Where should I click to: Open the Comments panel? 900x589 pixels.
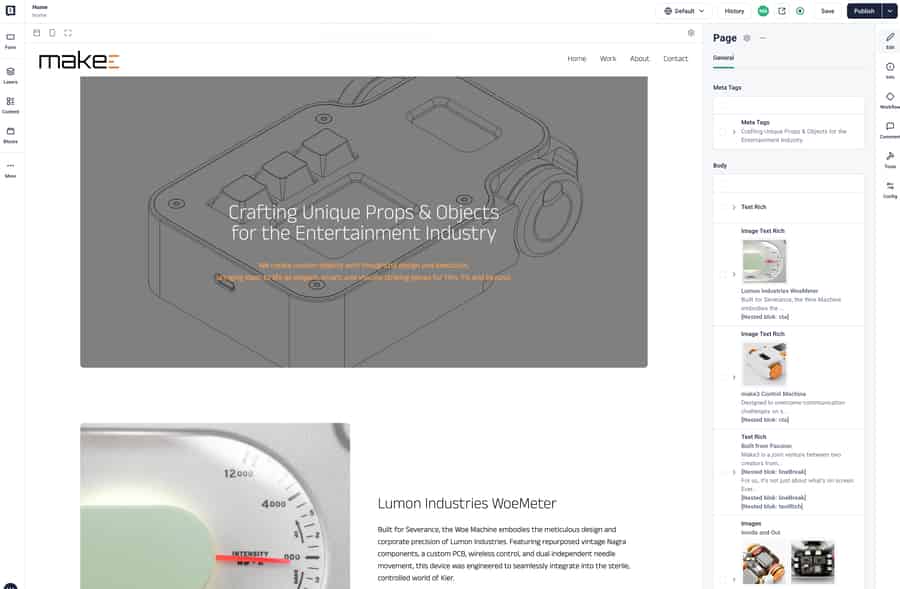[889, 130]
